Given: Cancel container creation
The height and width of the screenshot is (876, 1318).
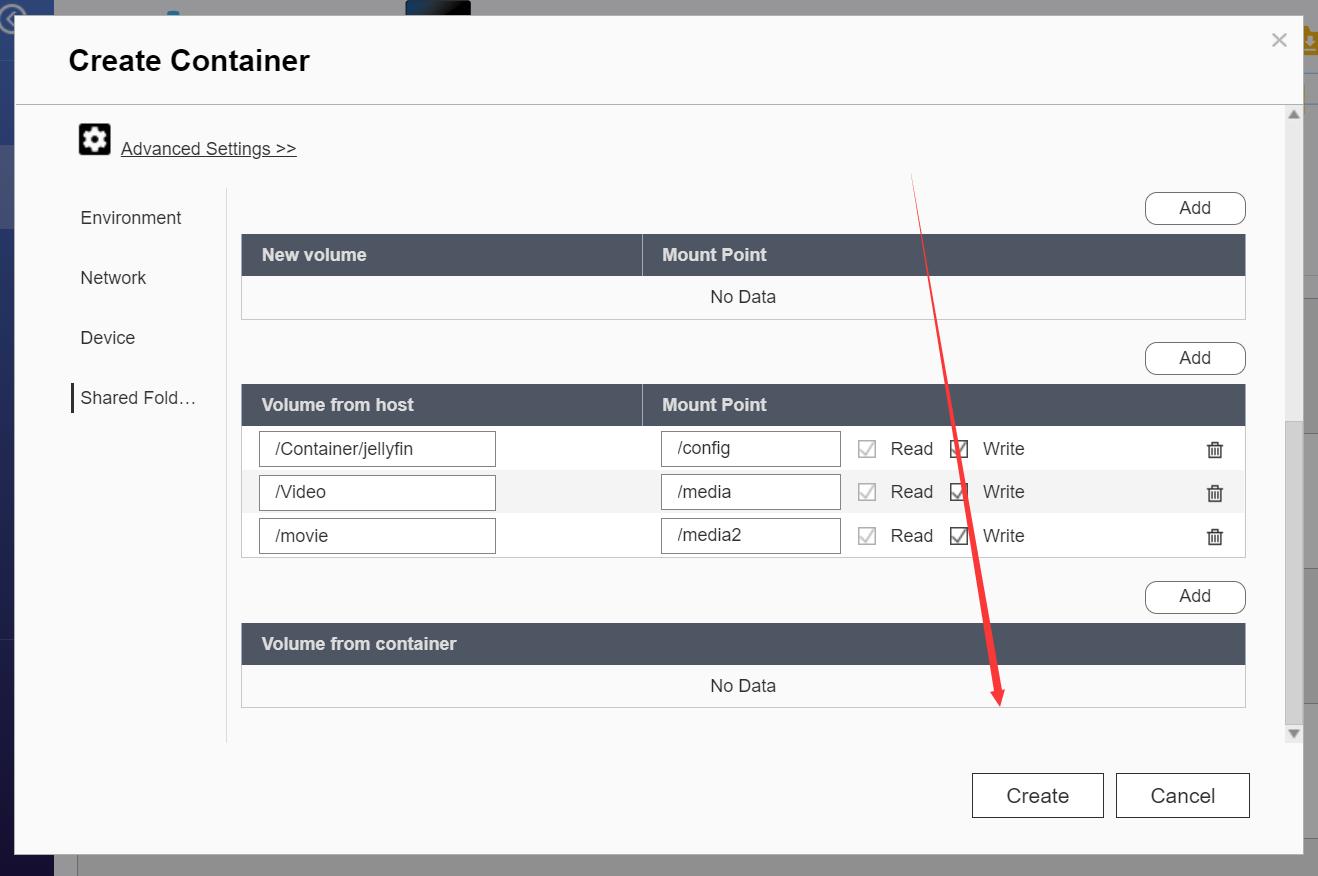Looking at the screenshot, I should 1182,795.
